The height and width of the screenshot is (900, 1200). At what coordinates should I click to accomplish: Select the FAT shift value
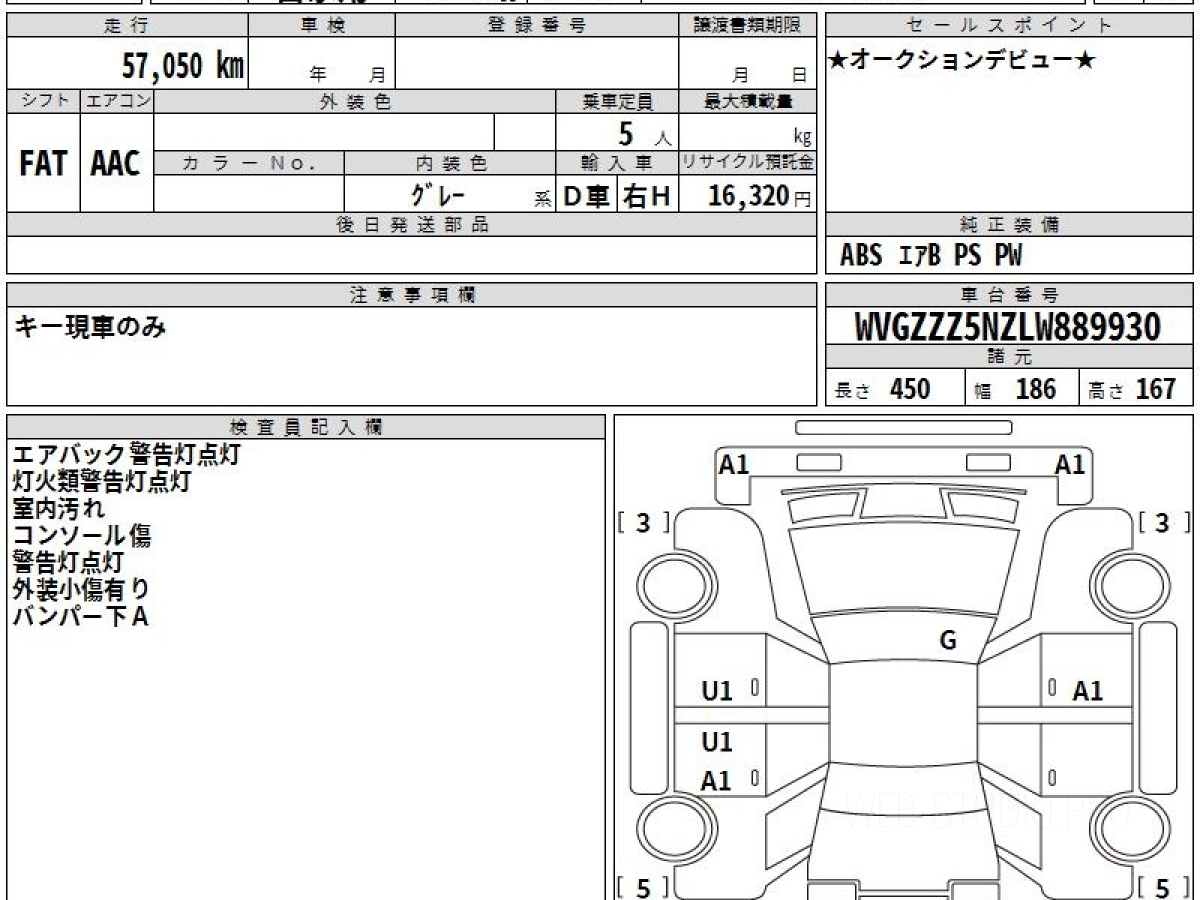43,164
